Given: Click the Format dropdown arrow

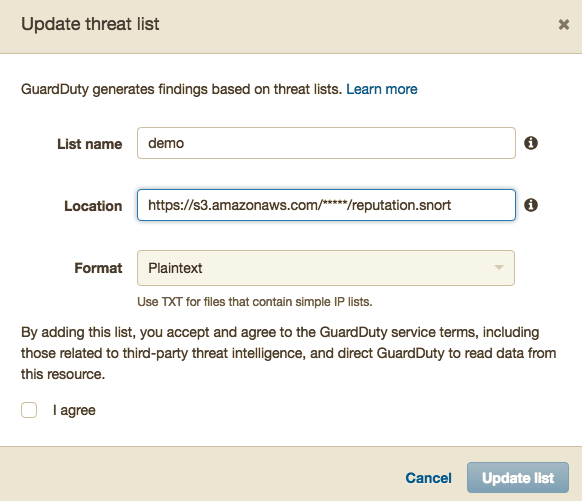Looking at the screenshot, I should [499, 267].
